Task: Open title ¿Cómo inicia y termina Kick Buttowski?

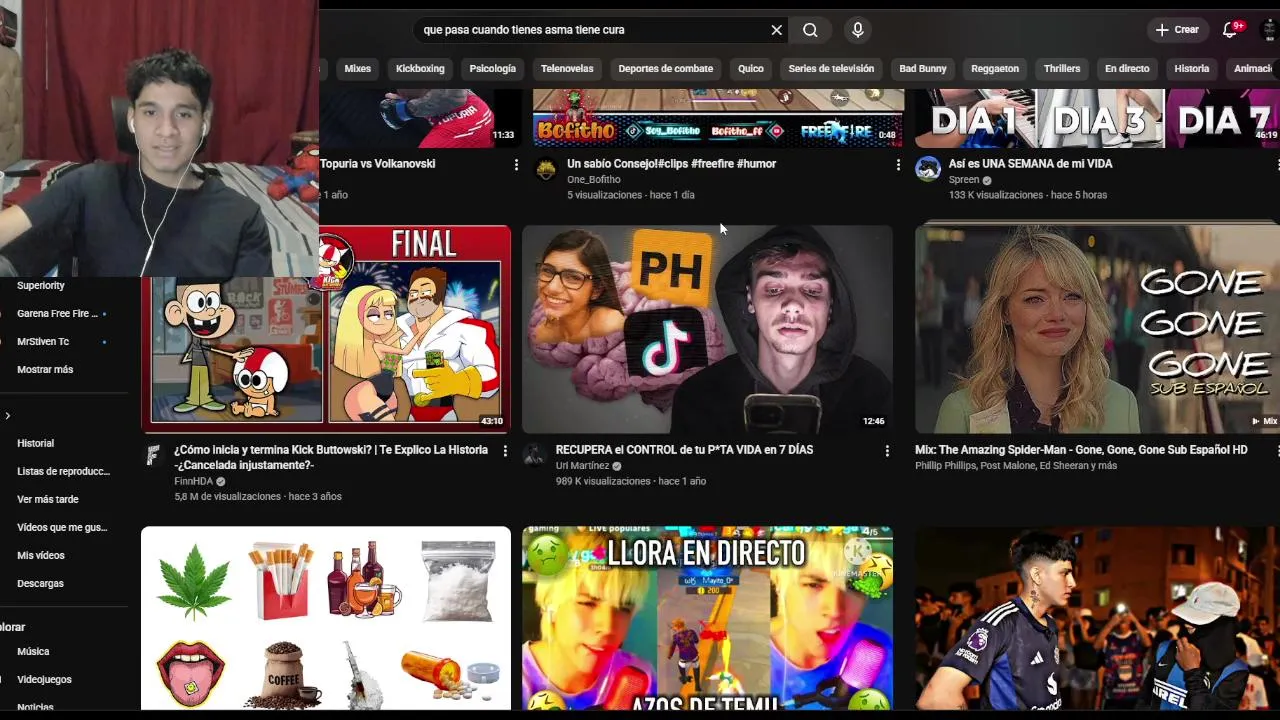Action: click(331, 458)
